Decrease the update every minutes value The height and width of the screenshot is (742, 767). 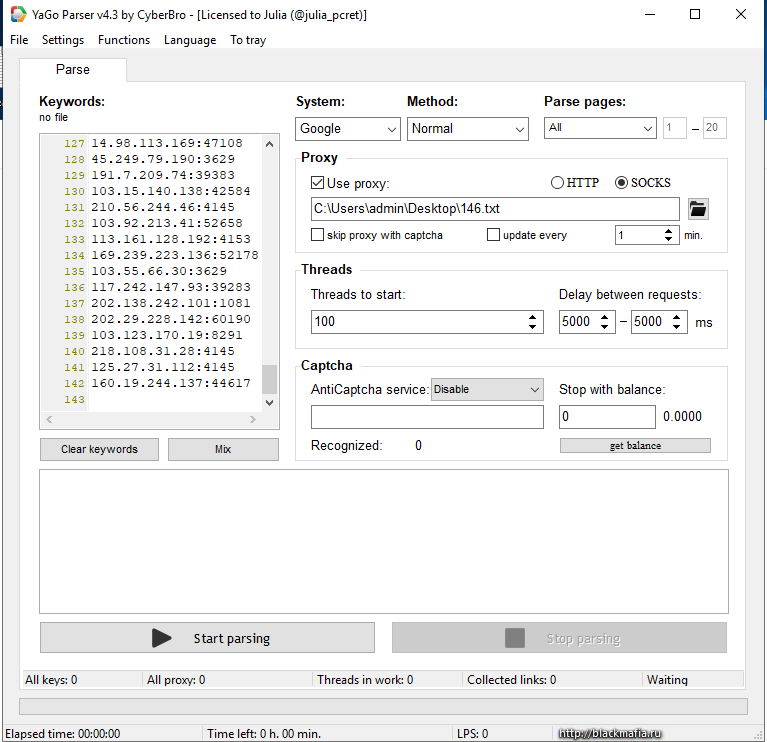667,240
